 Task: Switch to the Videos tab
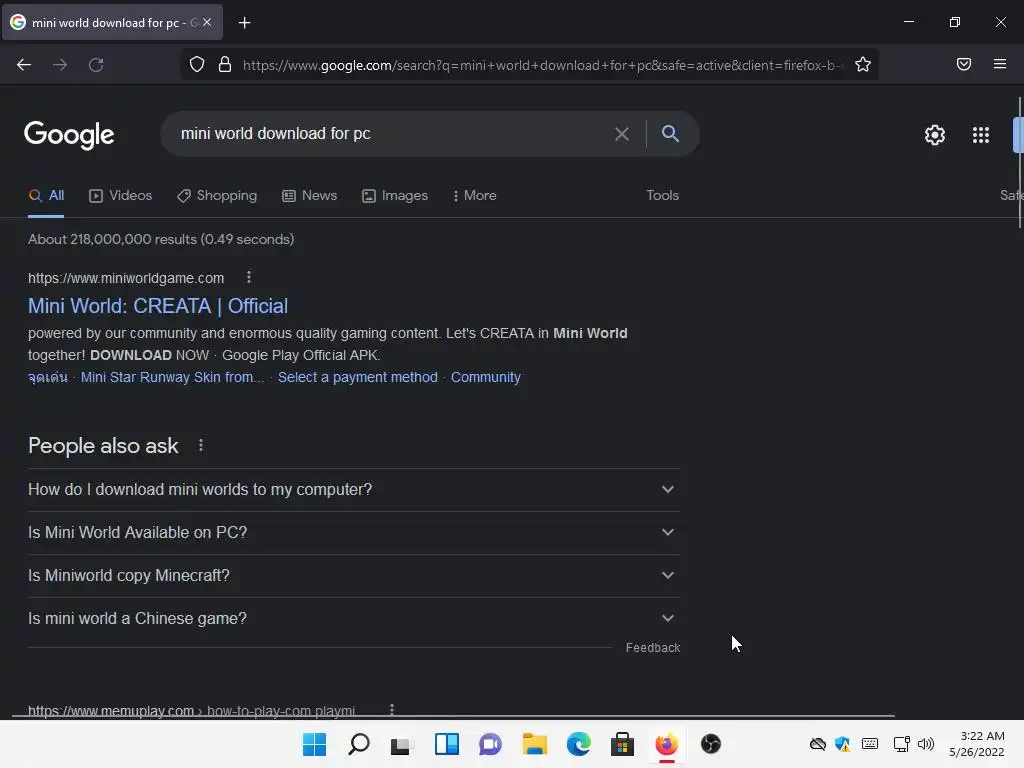click(x=121, y=195)
